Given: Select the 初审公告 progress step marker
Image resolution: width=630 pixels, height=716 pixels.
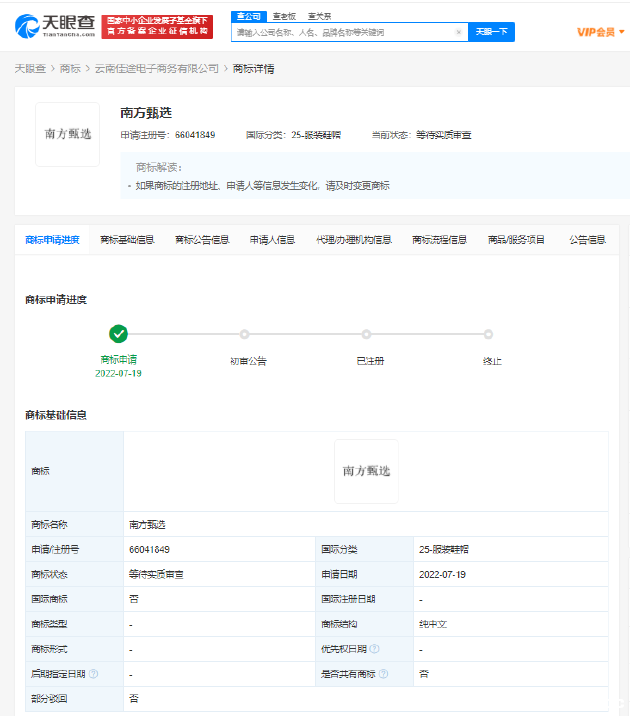Looking at the screenshot, I should (x=245, y=334).
